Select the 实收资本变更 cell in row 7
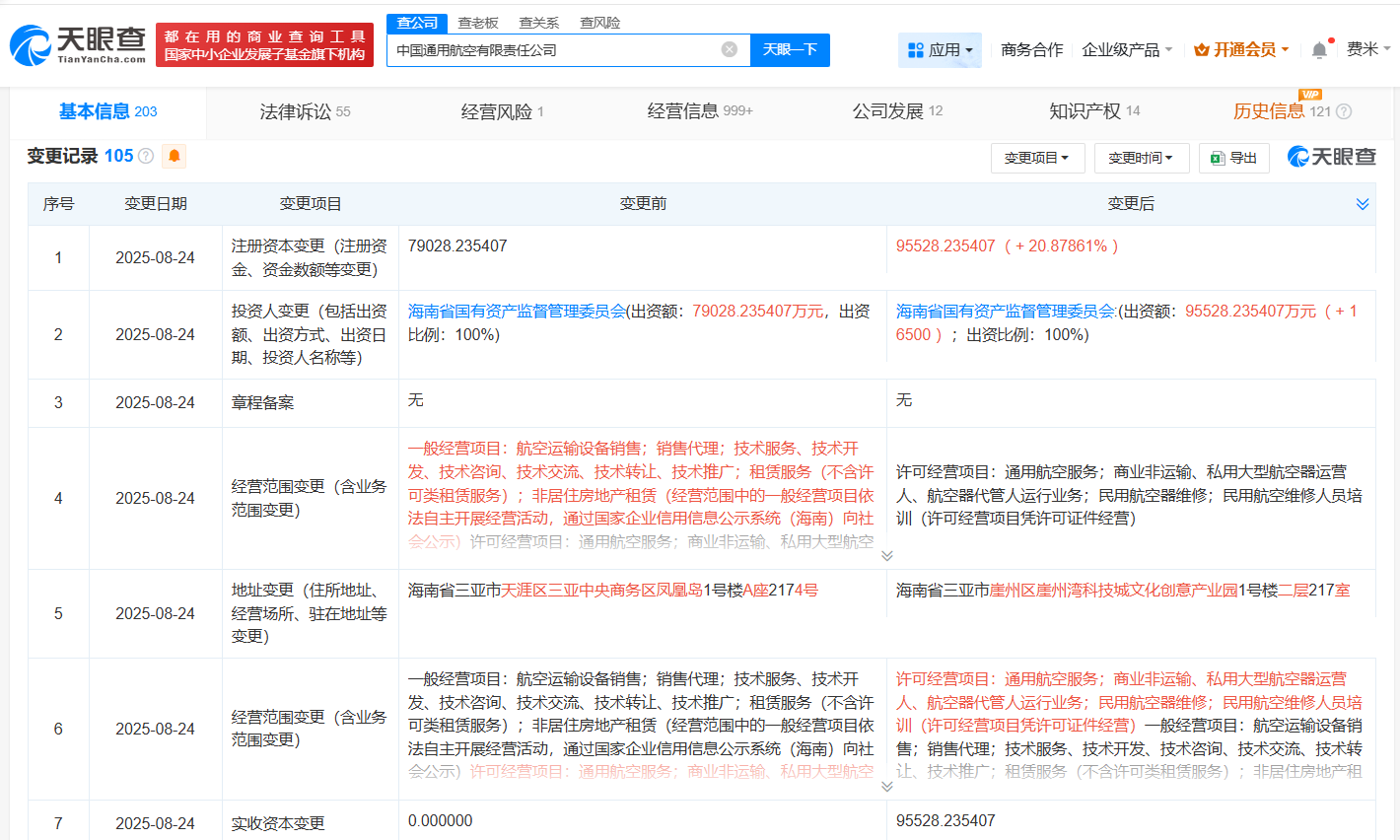This screenshot has height=840, width=1400. coord(311,823)
